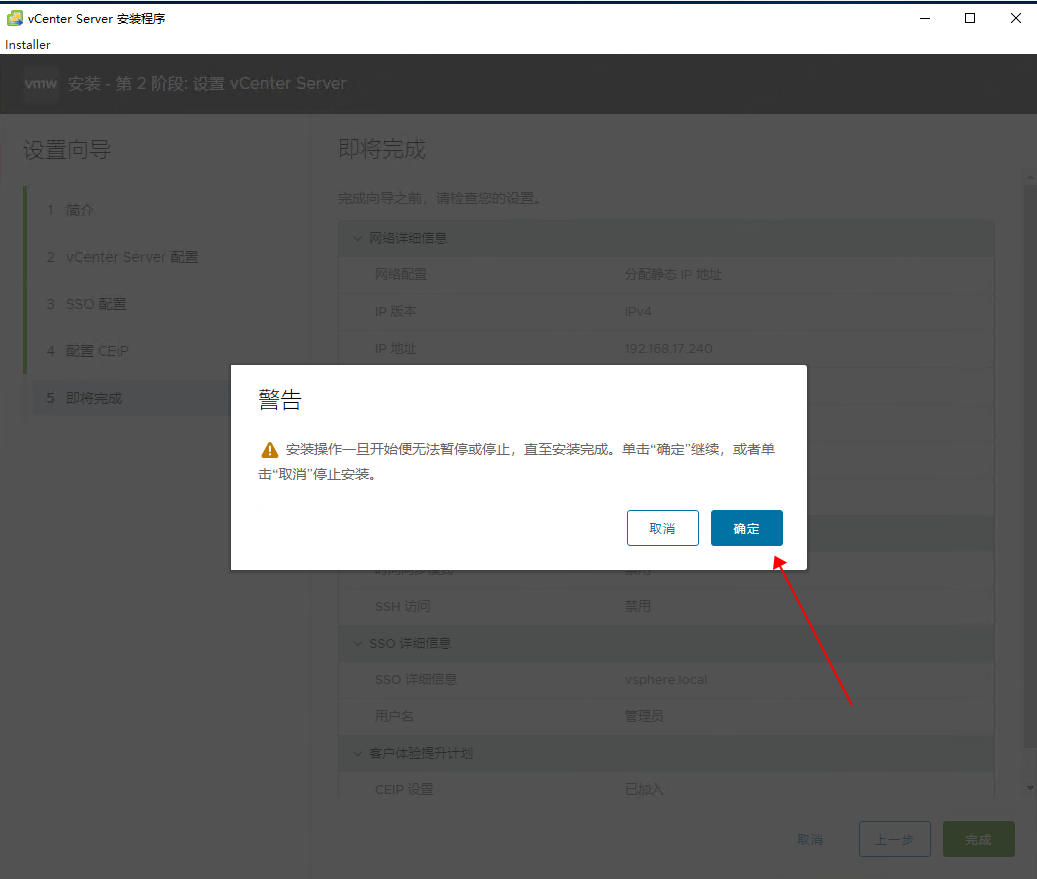Click the IP 地址 label

point(395,349)
